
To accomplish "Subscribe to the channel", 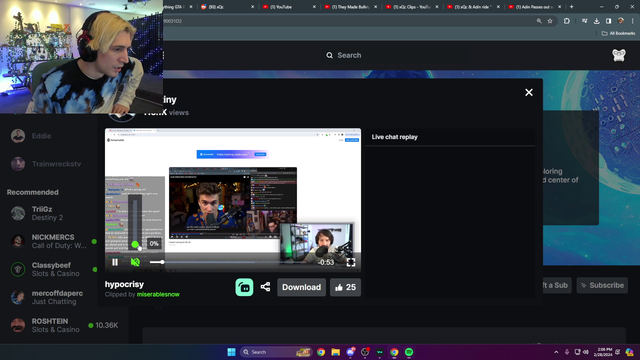I will coord(602,285).
